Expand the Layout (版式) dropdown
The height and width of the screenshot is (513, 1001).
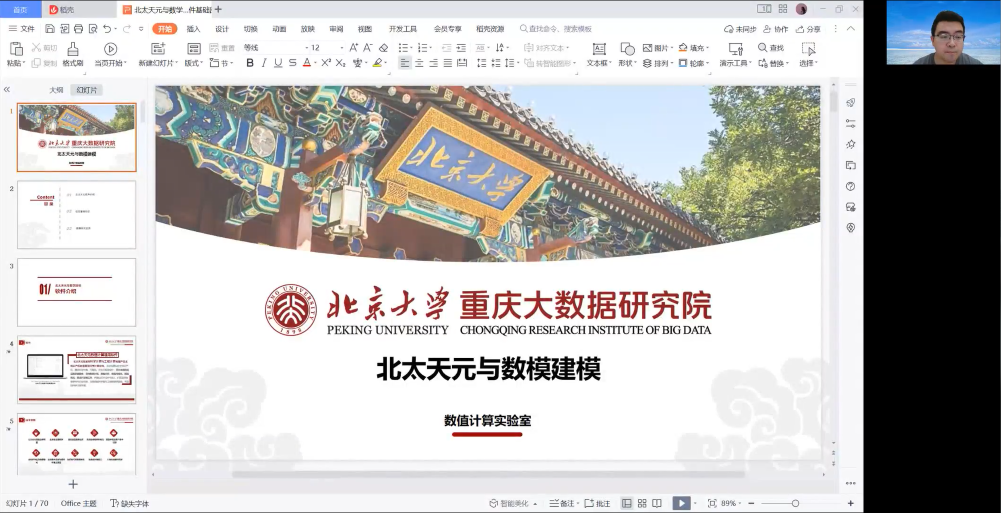click(x=203, y=63)
